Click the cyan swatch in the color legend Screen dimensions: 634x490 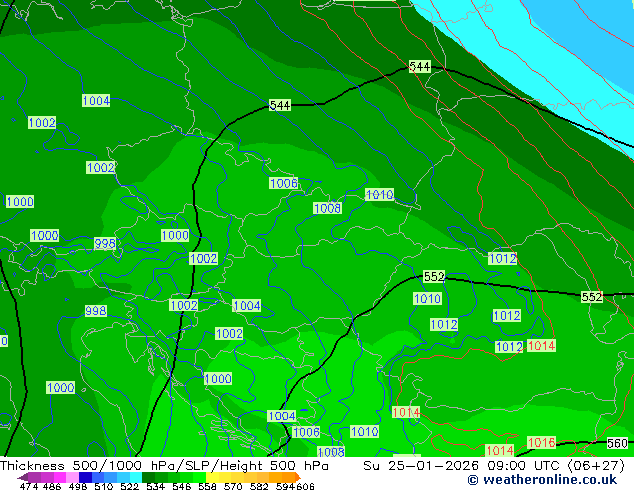[x=136, y=477]
